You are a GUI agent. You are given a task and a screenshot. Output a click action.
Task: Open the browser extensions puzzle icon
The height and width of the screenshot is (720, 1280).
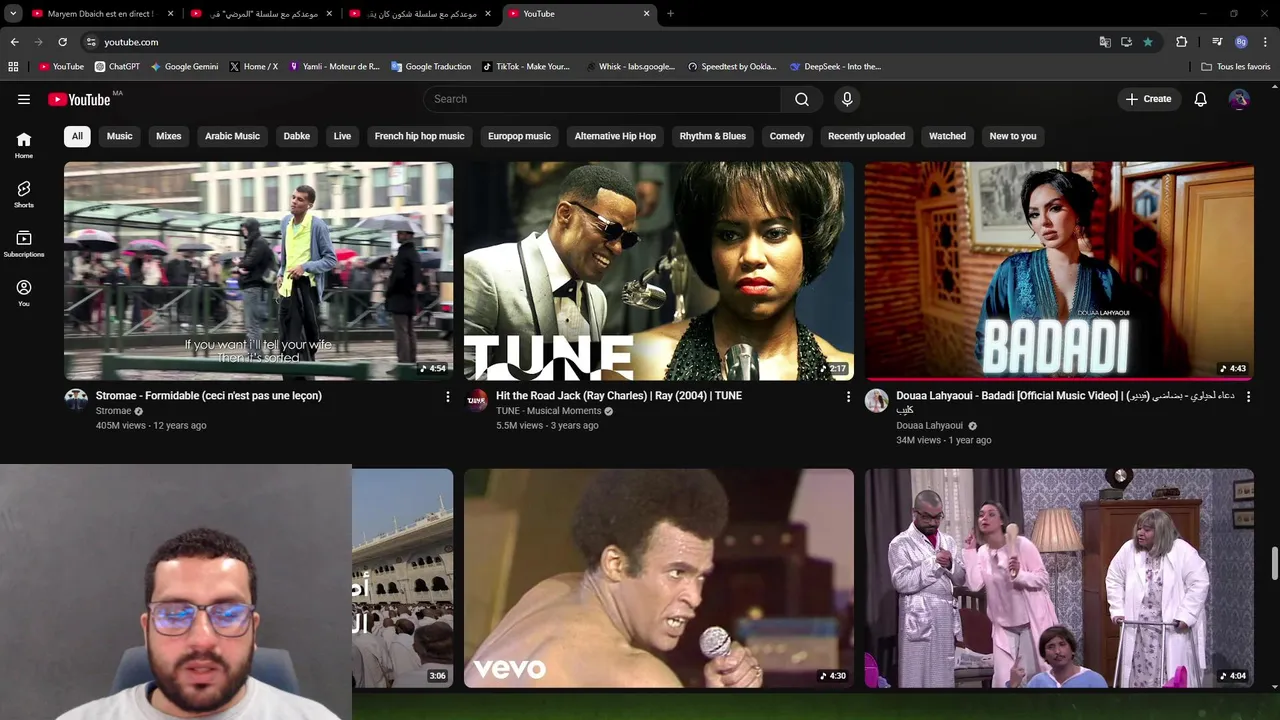[x=1181, y=42]
